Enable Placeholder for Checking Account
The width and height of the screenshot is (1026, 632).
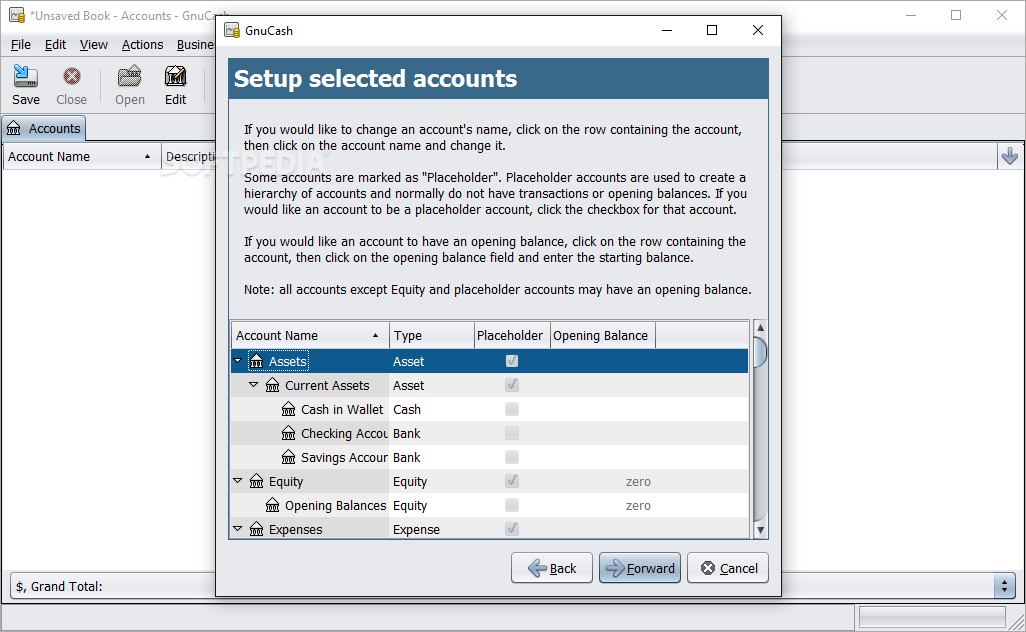[512, 433]
